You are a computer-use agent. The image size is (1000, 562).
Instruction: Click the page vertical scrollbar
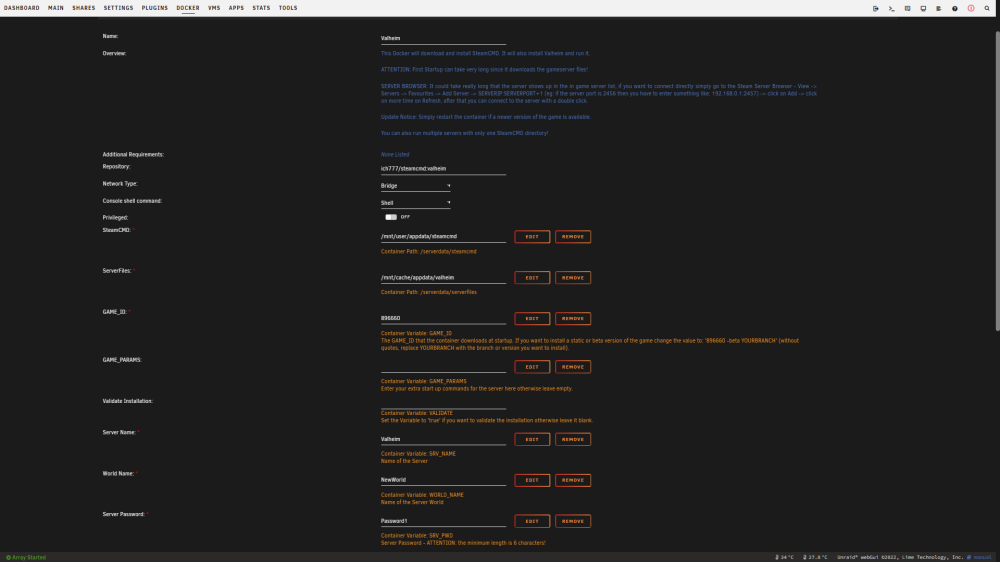[997, 180]
